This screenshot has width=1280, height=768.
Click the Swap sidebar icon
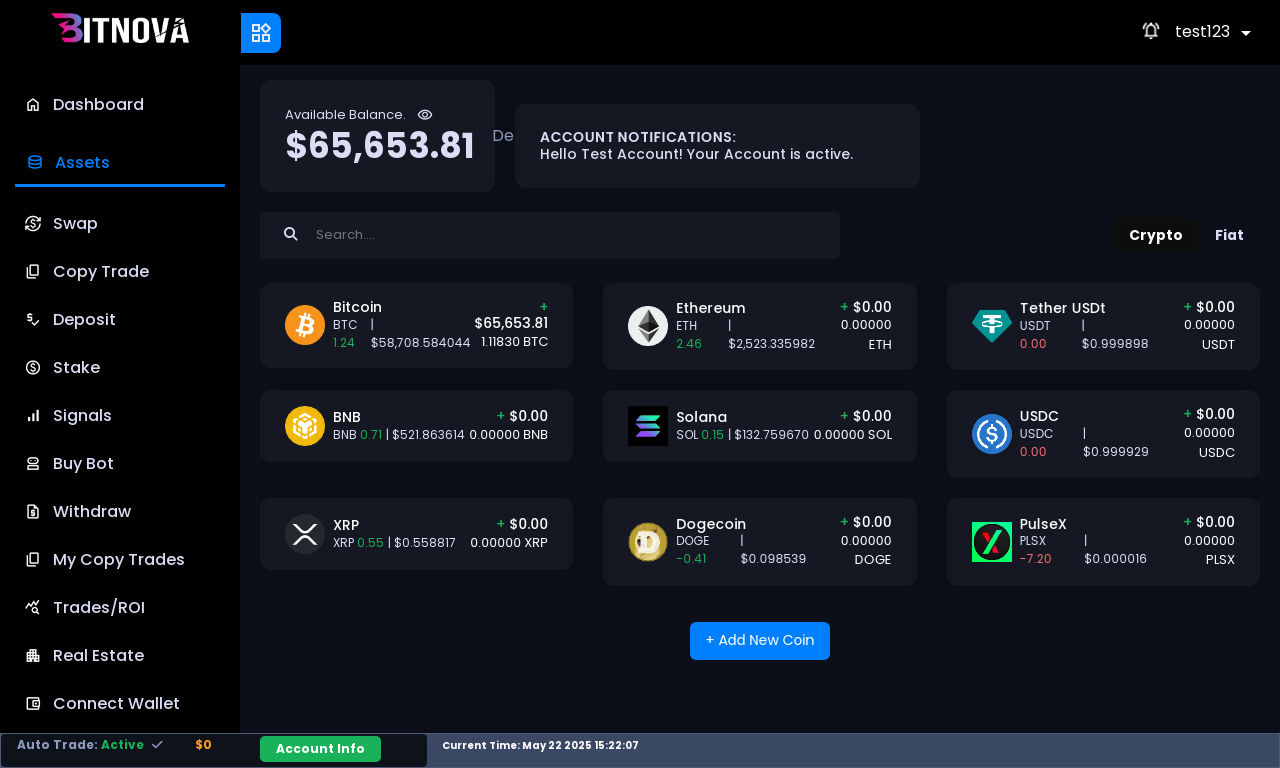(x=33, y=224)
